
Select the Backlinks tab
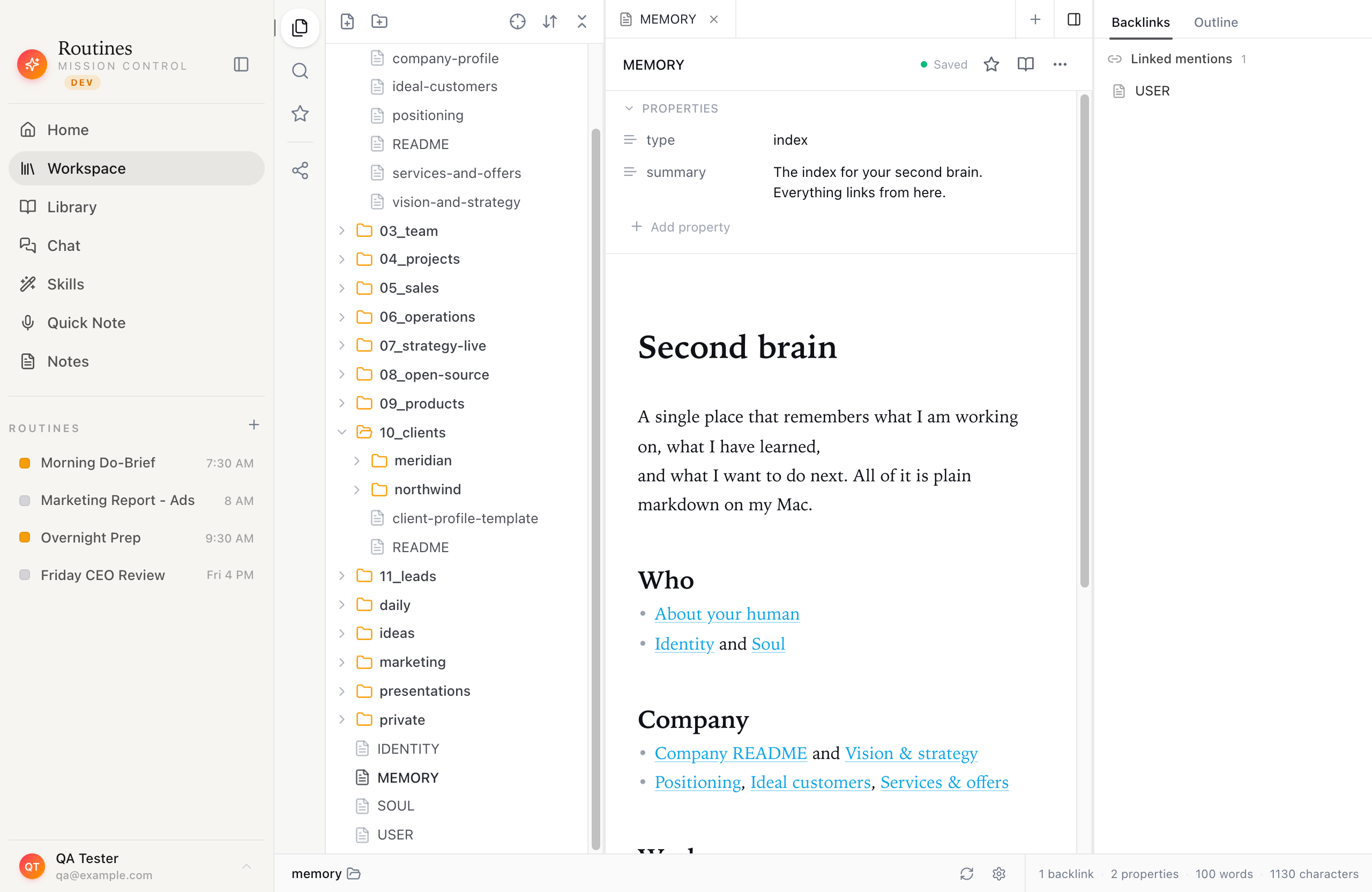[x=1140, y=22]
